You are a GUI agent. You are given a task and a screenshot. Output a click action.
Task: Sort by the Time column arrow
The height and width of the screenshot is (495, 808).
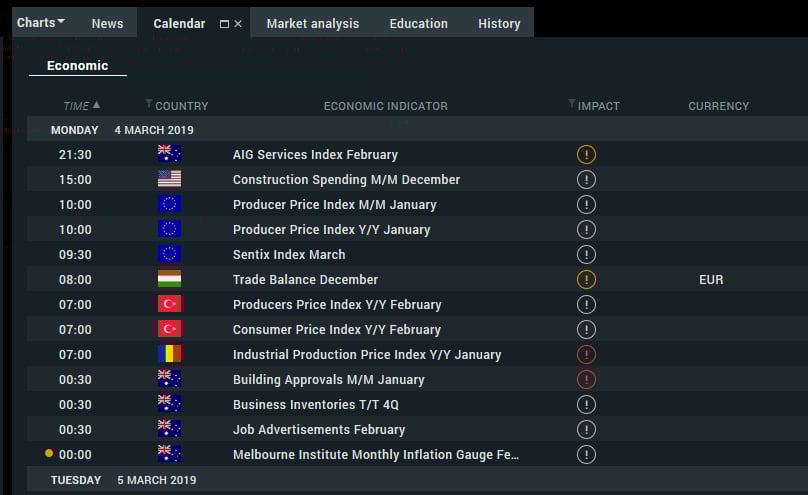96,105
